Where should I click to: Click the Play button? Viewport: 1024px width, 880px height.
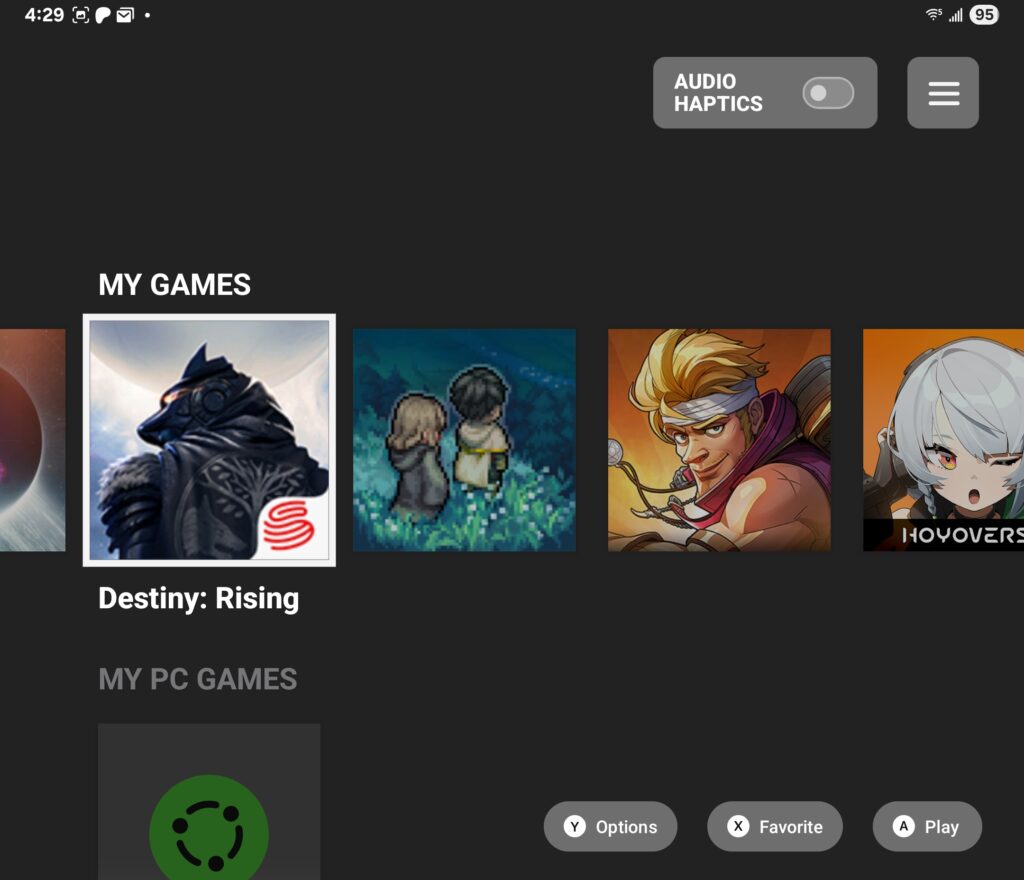pyautogui.click(x=927, y=826)
